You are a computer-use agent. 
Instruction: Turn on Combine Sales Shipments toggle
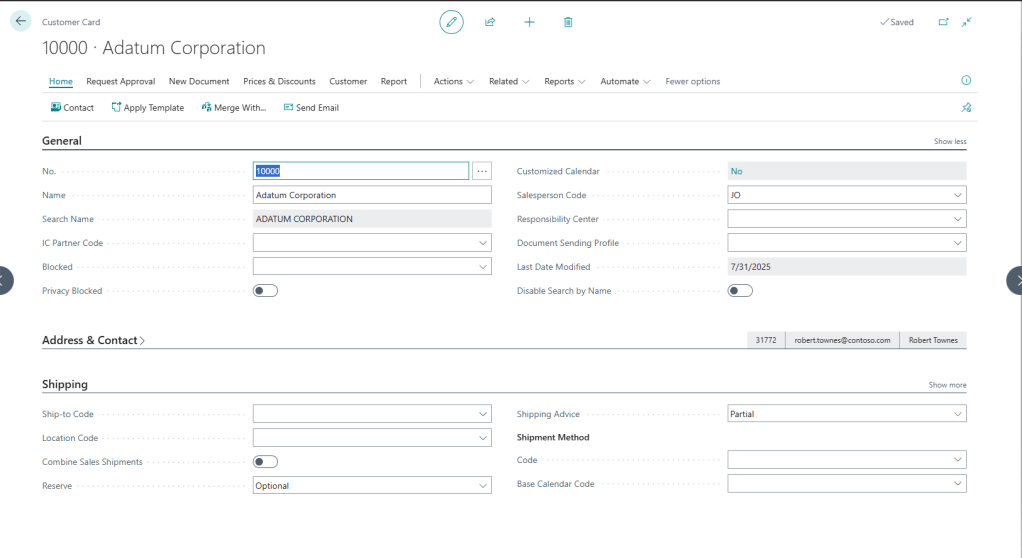point(265,462)
